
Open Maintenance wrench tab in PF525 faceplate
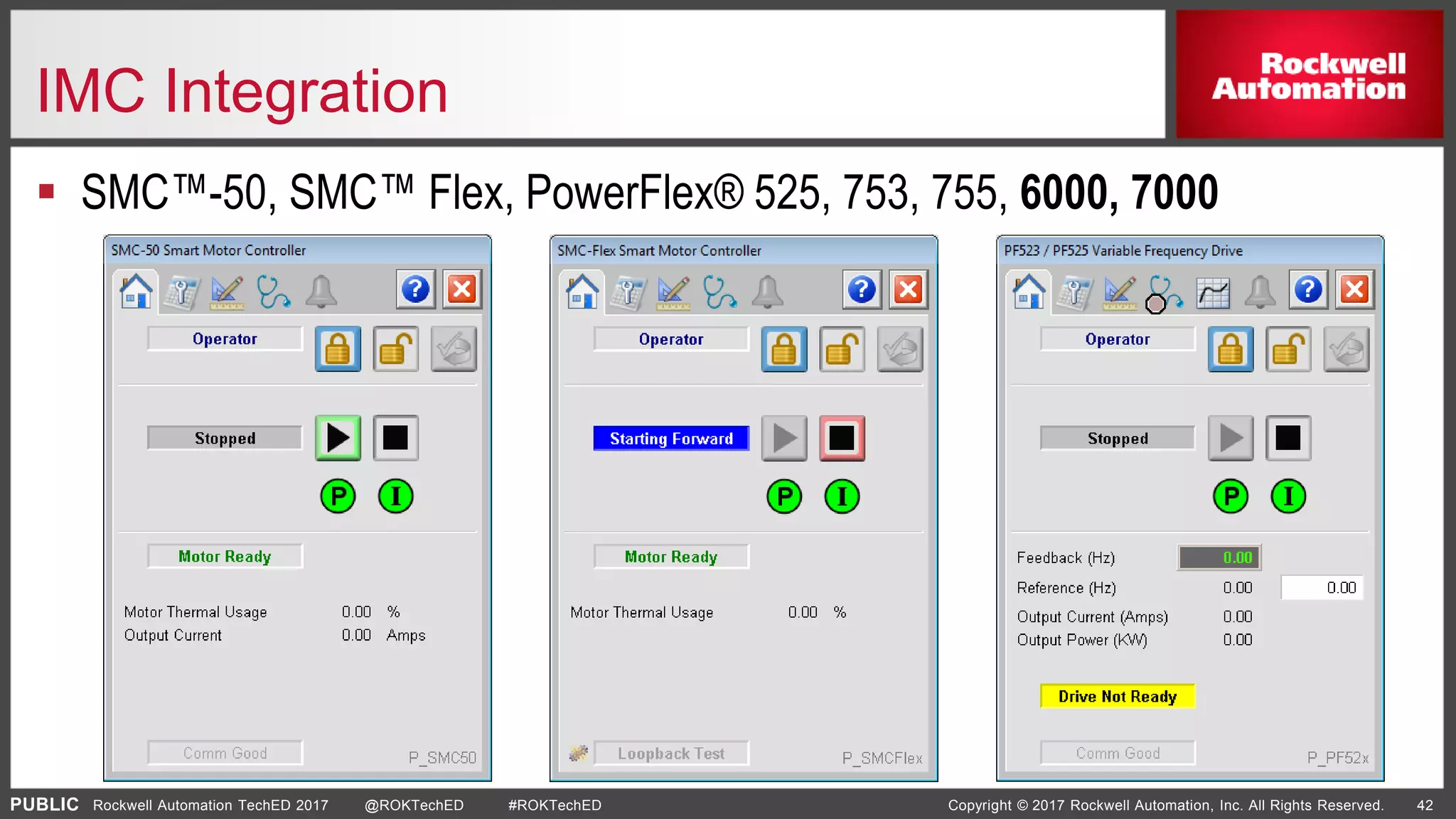click(x=1074, y=292)
